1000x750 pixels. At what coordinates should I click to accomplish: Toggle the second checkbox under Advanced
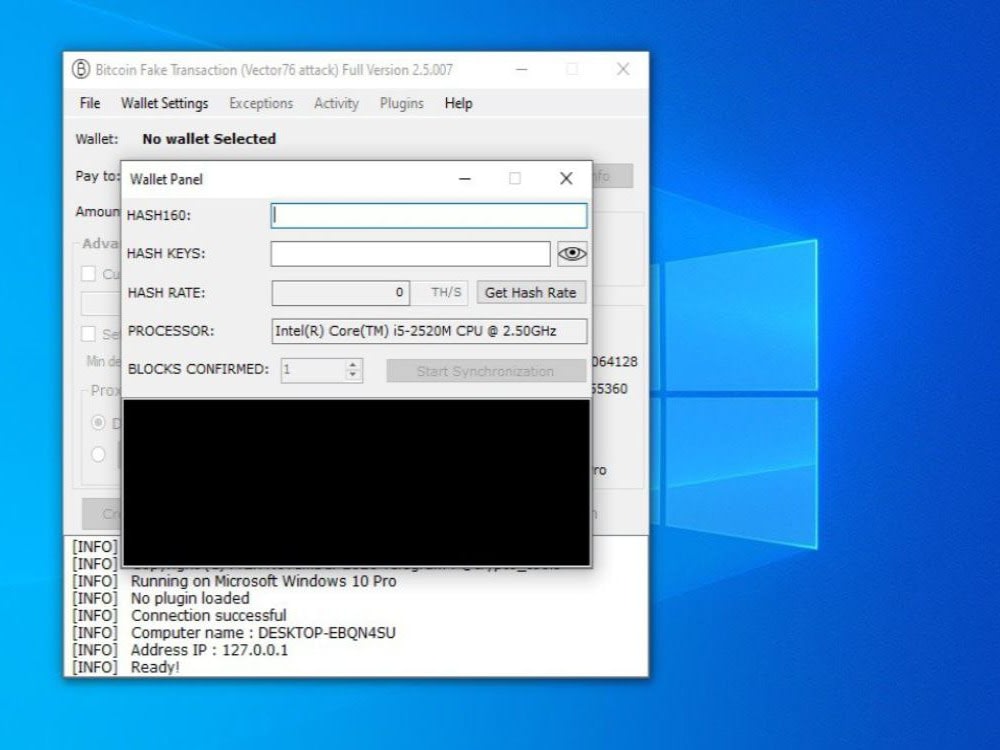coord(89,334)
